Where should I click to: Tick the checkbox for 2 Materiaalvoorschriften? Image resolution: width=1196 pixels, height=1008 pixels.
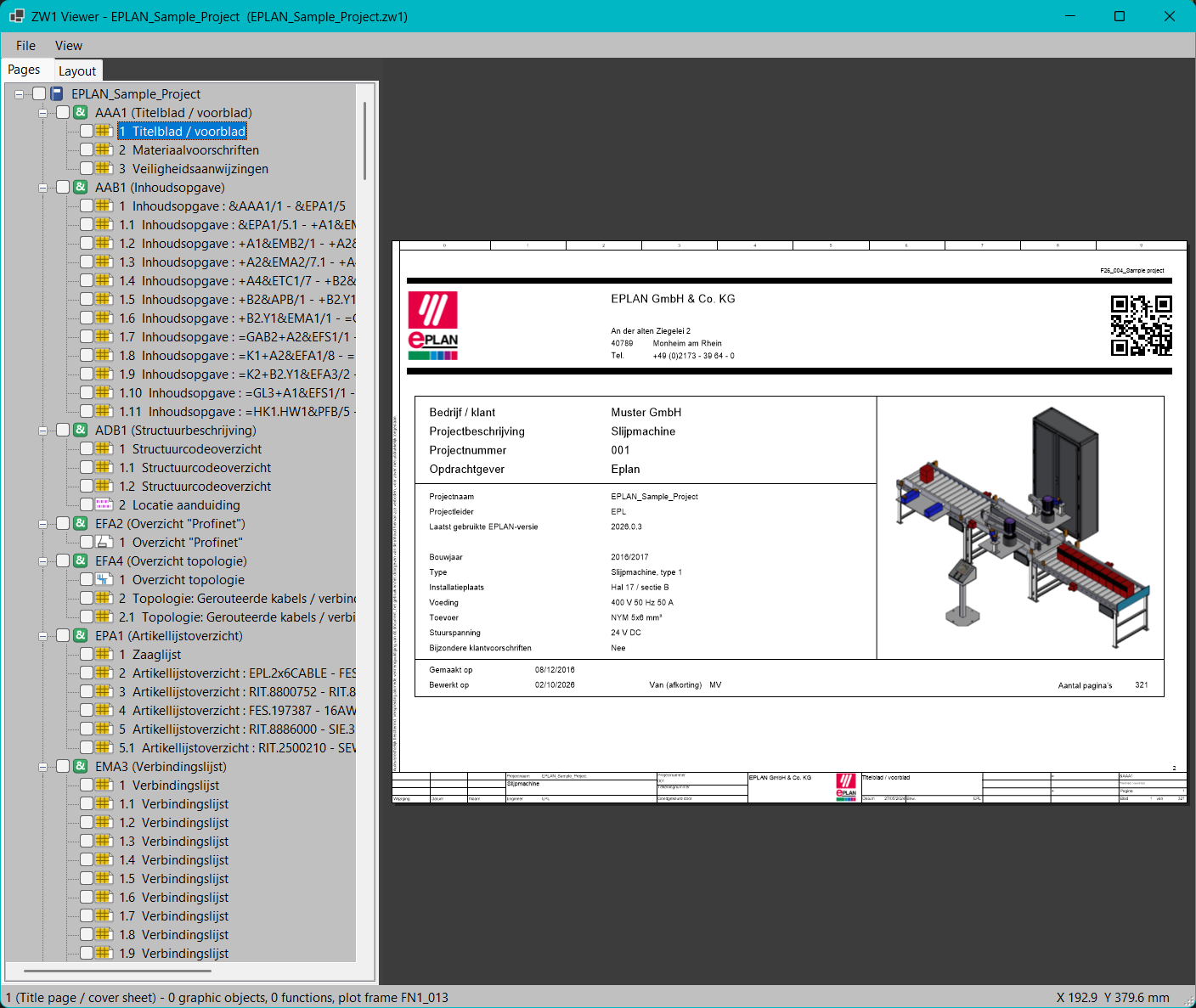(87, 150)
